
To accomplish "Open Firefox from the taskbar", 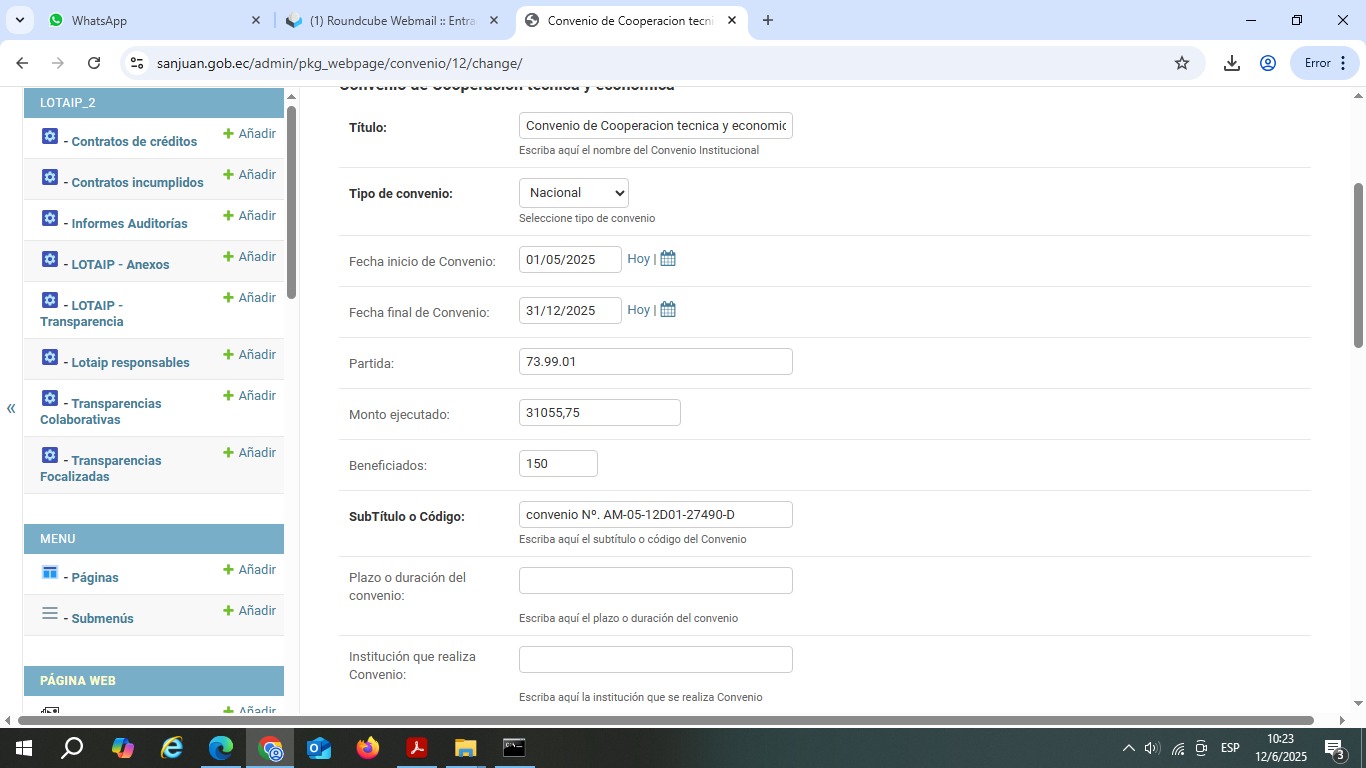I will (x=368, y=748).
